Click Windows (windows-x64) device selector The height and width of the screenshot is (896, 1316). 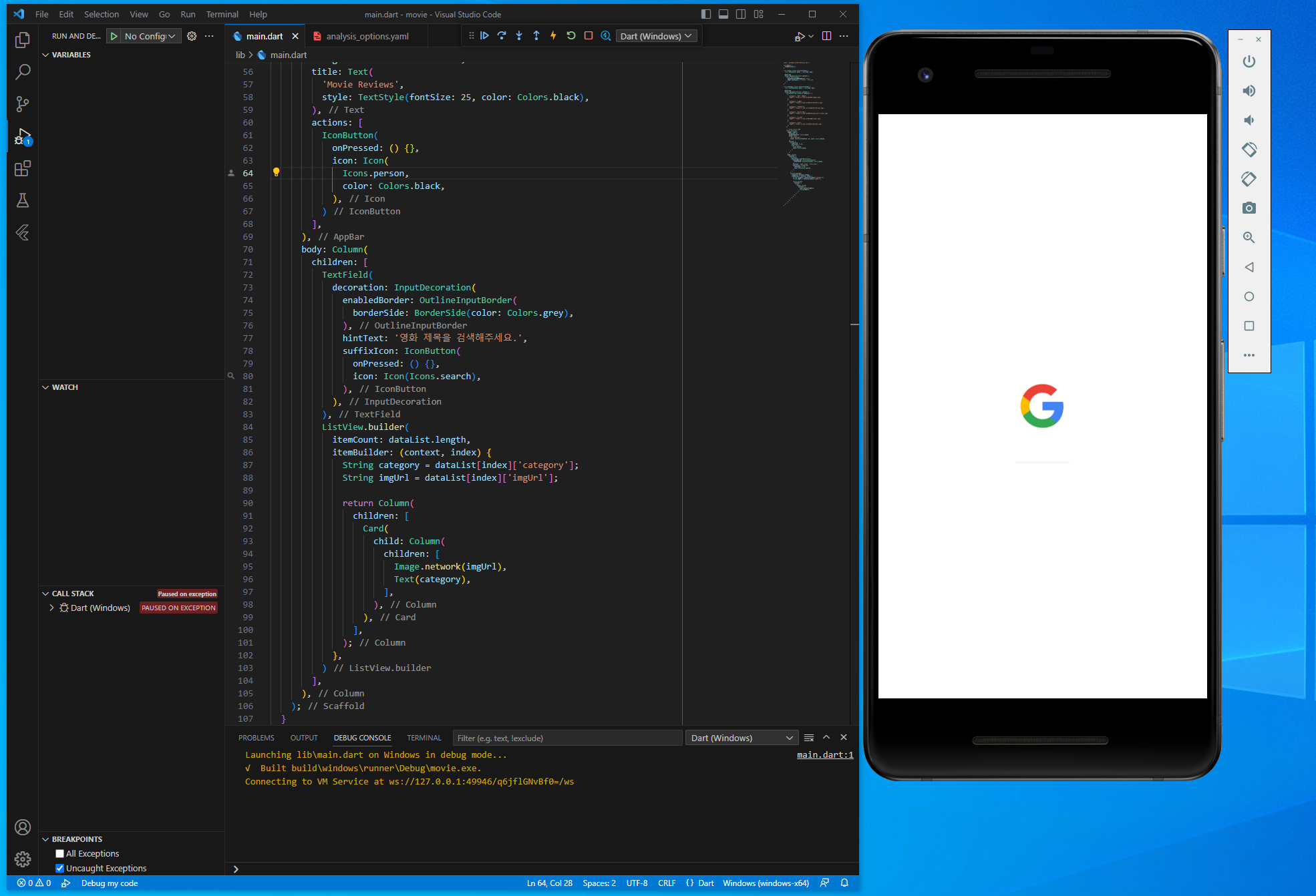[766, 883]
